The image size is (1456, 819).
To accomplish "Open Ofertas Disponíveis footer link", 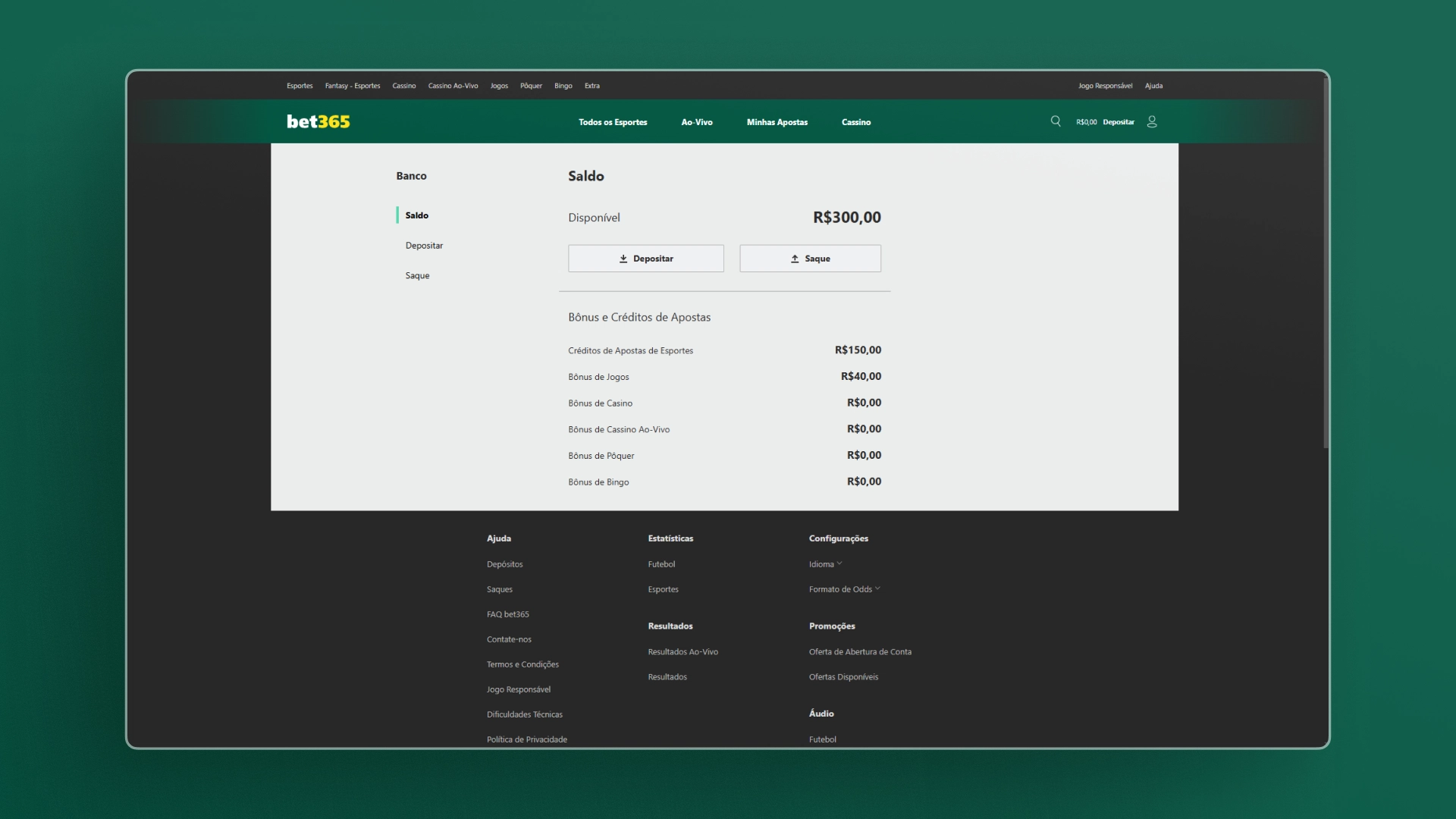I will tap(843, 677).
